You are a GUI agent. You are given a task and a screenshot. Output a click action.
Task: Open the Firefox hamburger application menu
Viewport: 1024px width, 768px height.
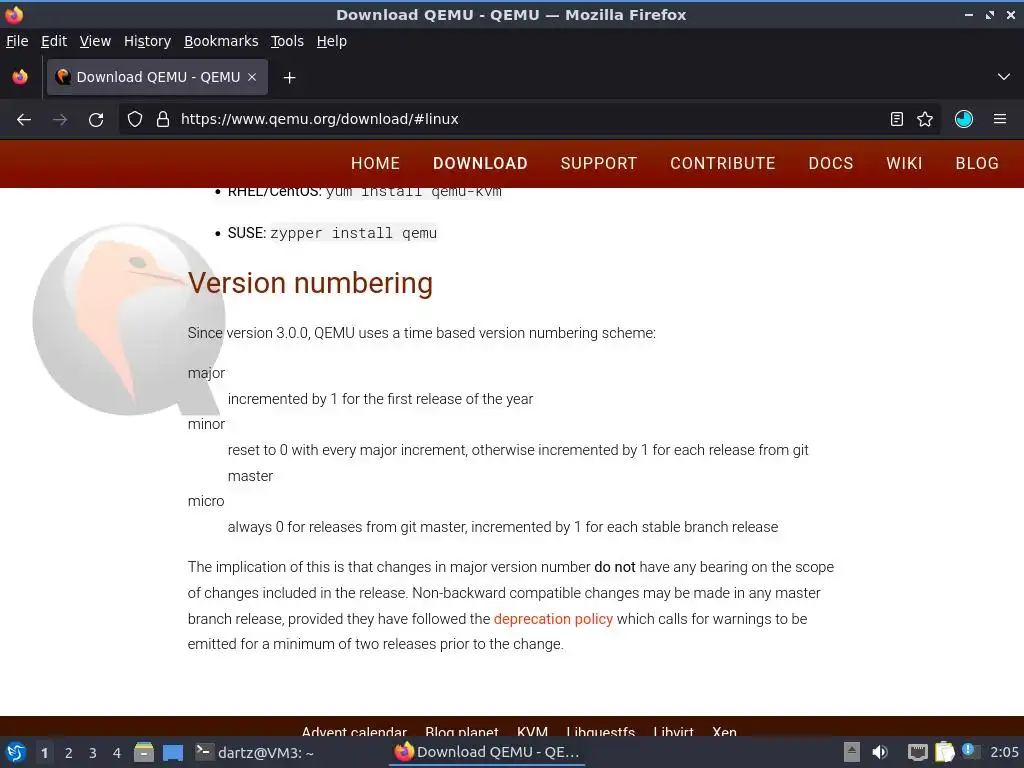pos(1000,119)
